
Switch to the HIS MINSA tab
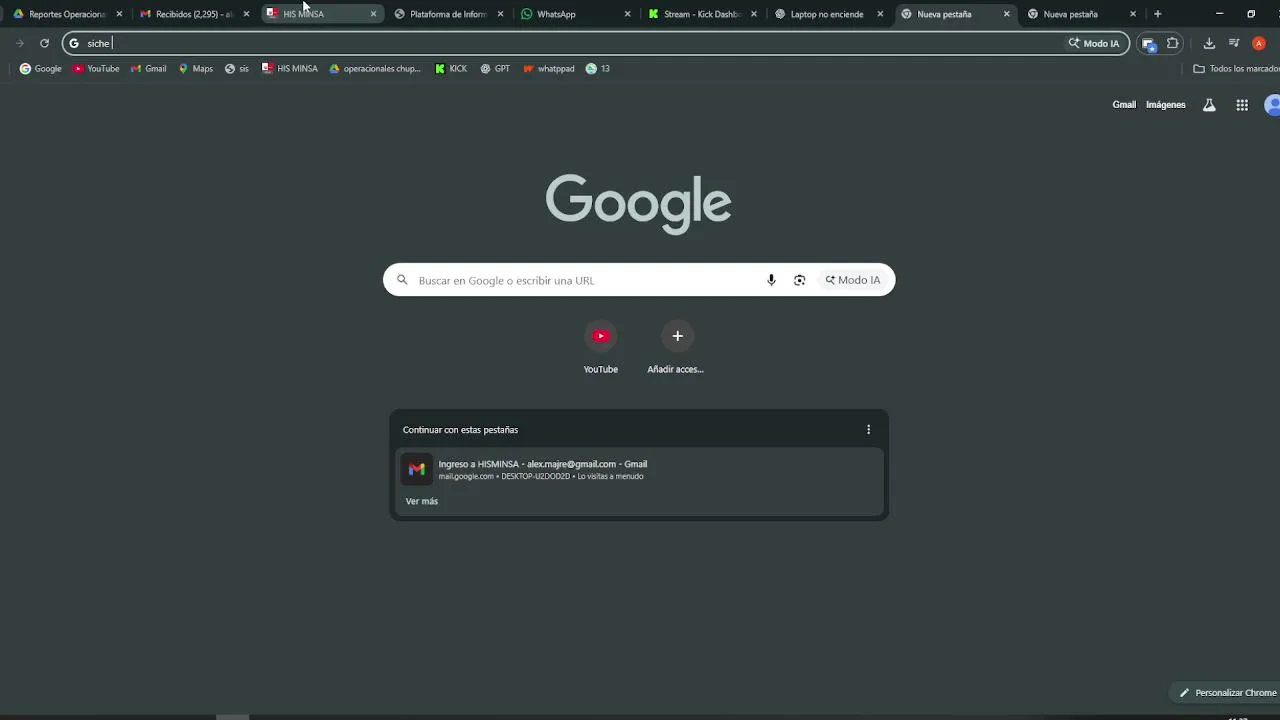(322, 14)
